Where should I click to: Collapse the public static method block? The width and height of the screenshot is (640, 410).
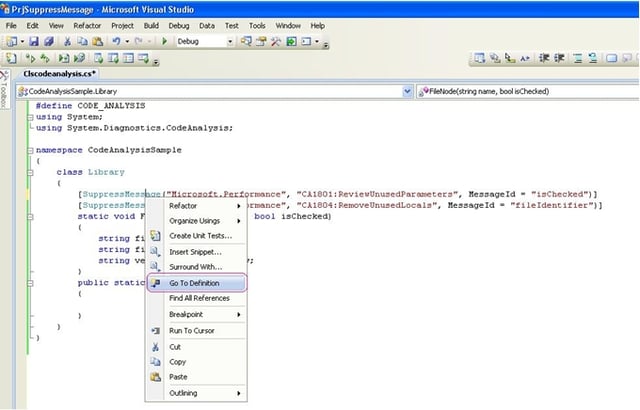(x=30, y=283)
